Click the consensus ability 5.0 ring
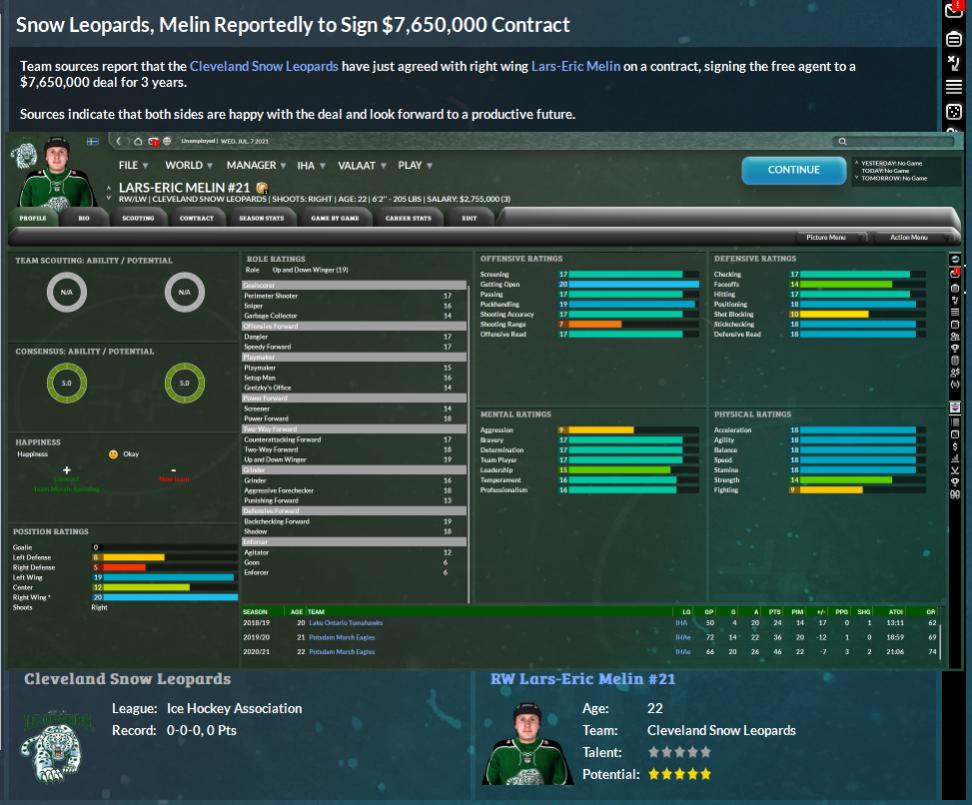 (x=67, y=383)
